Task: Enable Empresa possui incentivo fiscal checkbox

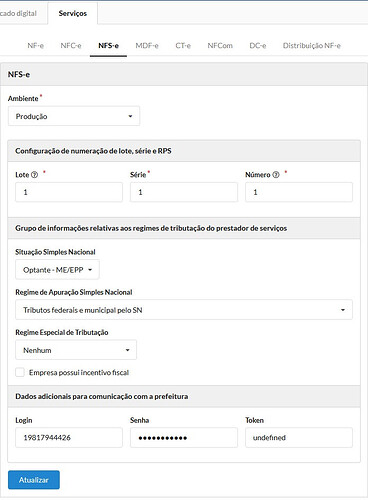Action: point(20,372)
